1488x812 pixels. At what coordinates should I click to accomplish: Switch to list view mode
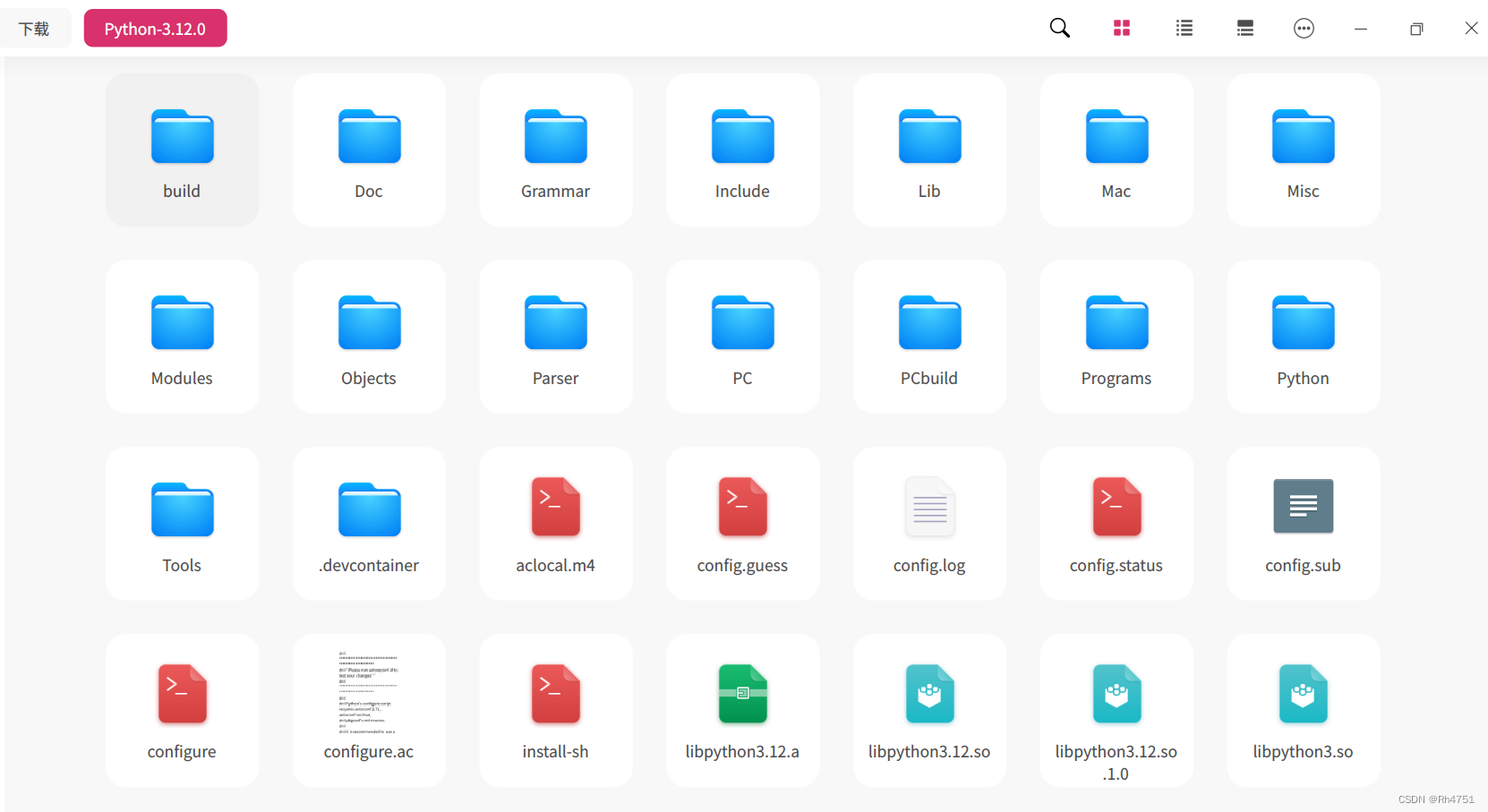pos(1184,28)
